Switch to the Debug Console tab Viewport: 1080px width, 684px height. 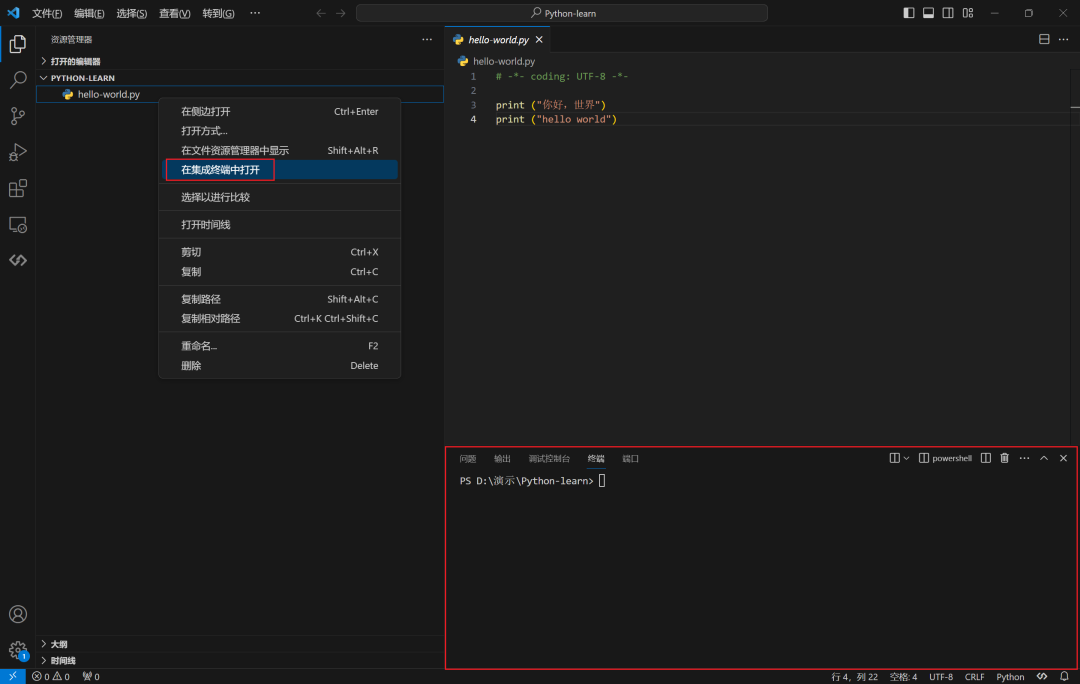pos(549,459)
